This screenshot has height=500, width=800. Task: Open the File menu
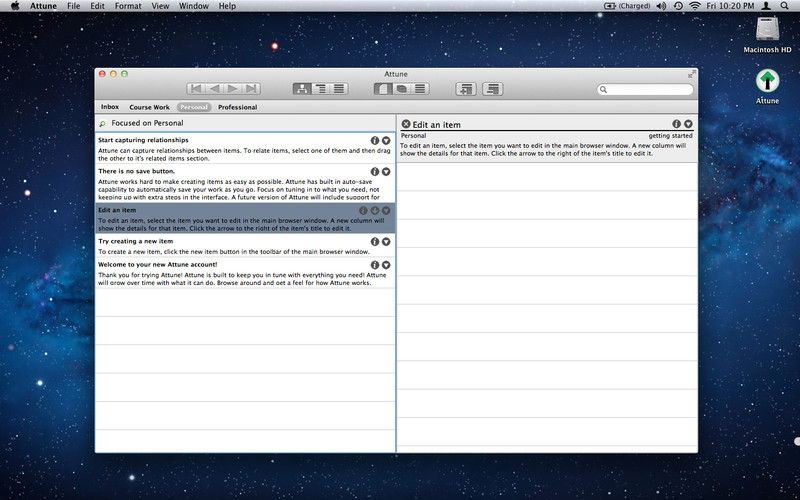[x=73, y=6]
